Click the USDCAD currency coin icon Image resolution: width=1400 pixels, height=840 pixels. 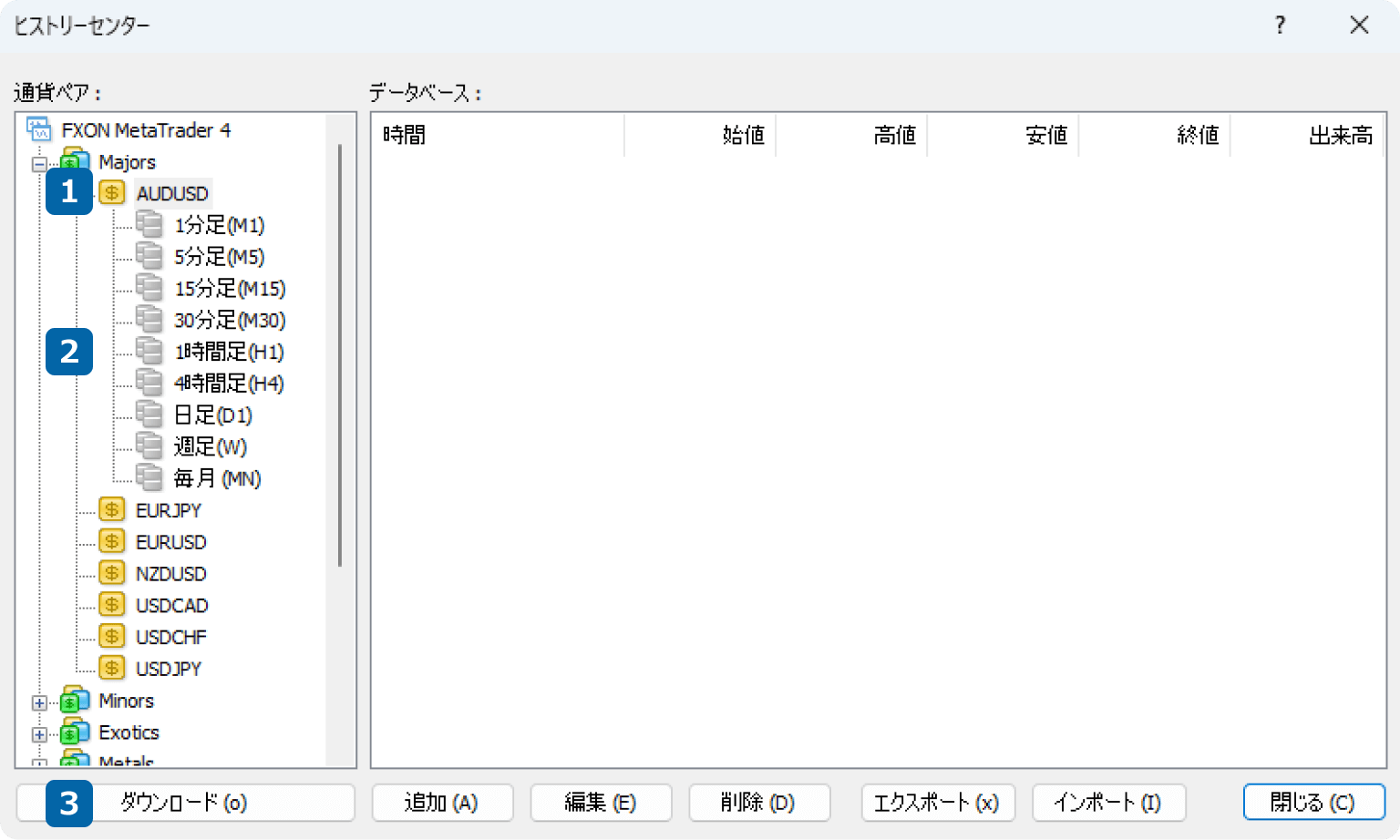click(x=111, y=605)
